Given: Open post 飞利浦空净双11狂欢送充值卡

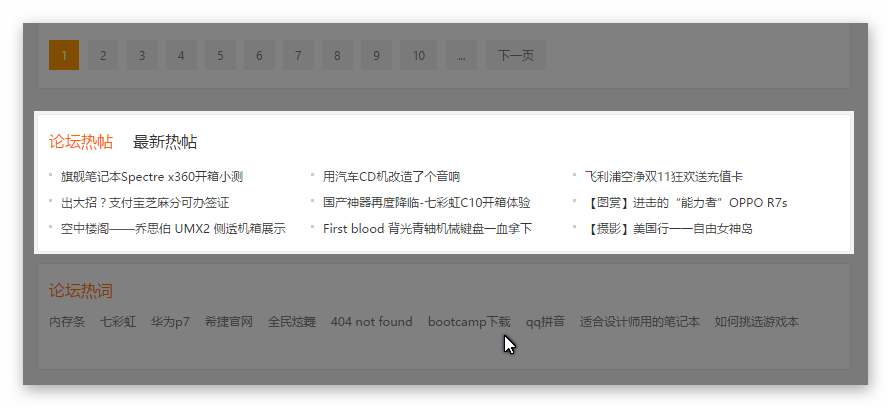Looking at the screenshot, I should 664,177.
